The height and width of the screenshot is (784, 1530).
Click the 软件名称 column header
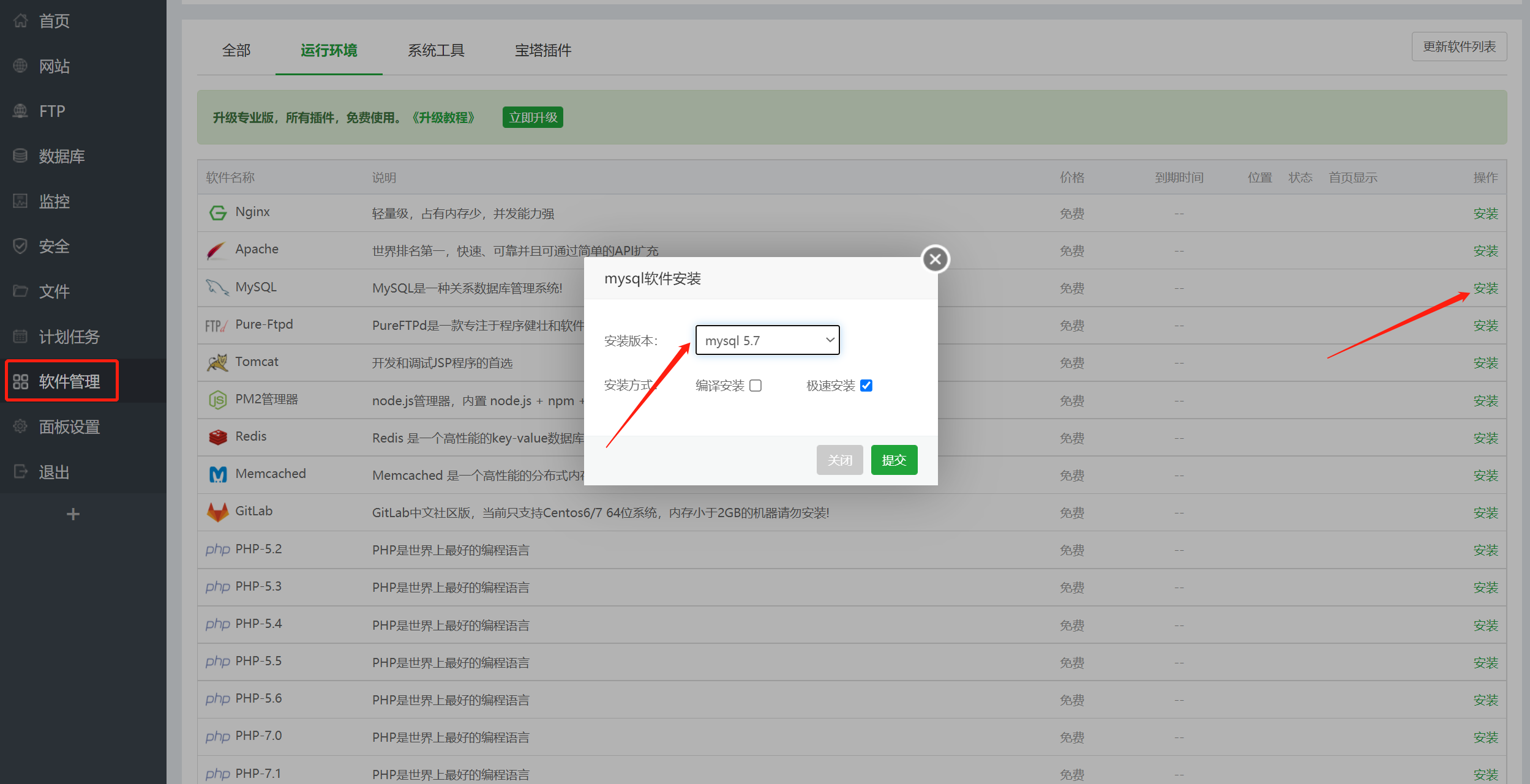(230, 177)
